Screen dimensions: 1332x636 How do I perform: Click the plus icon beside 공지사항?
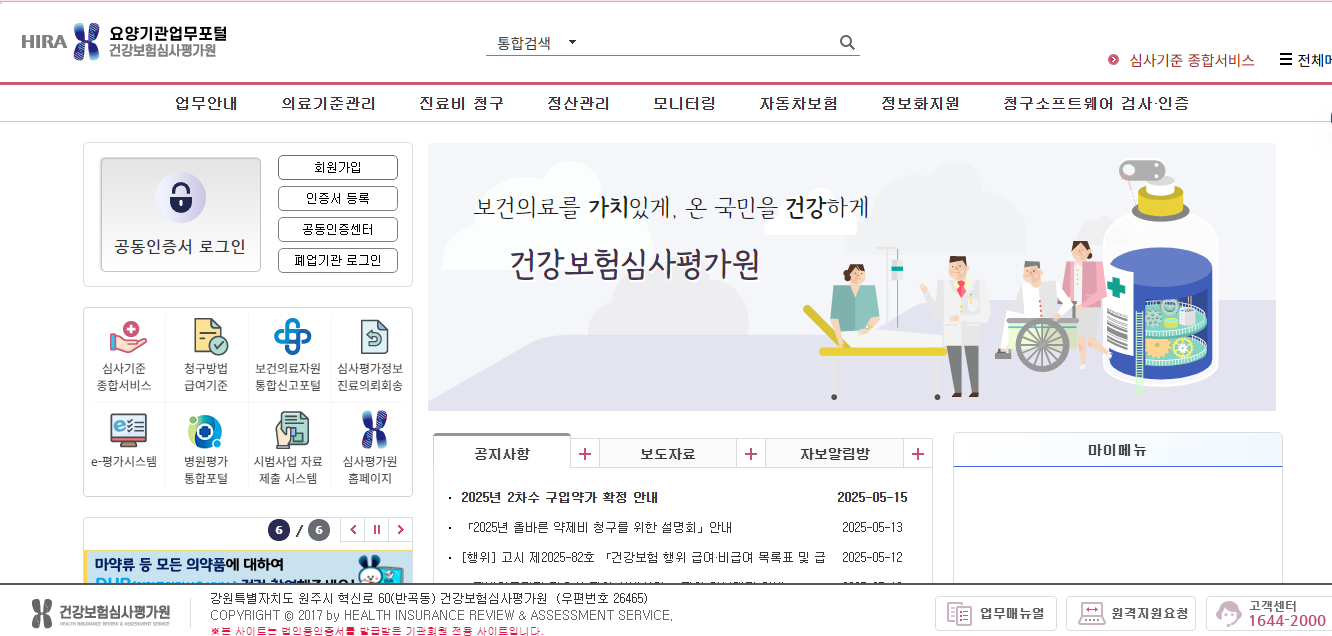[585, 454]
